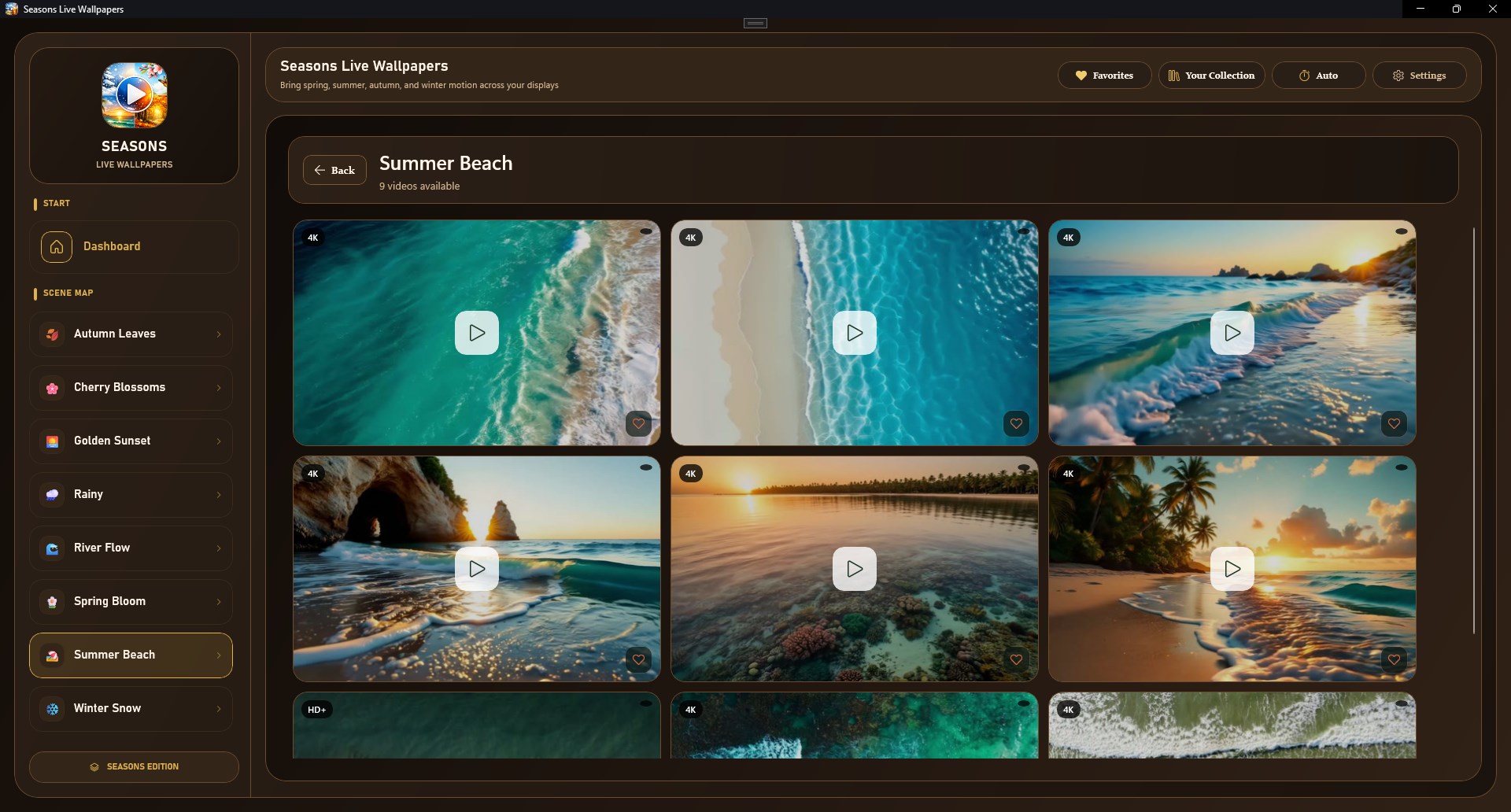Play the palm tree beach sunset video
The width and height of the screenshot is (1511, 812).
click(1232, 569)
